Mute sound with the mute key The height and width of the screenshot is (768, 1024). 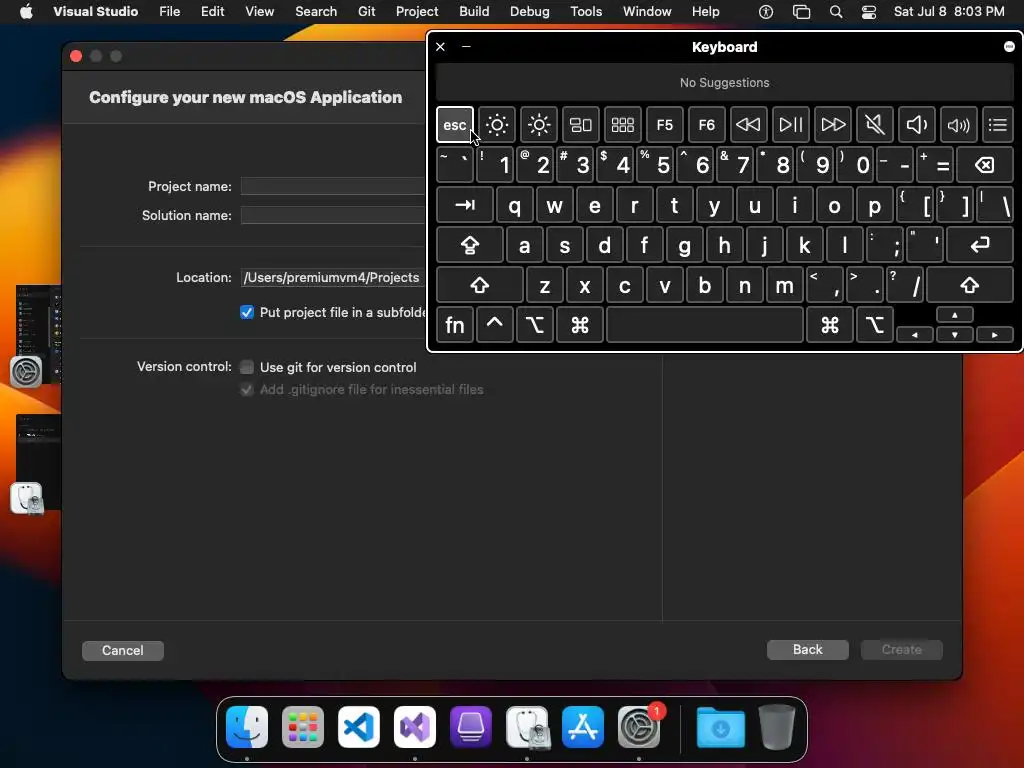(874, 125)
